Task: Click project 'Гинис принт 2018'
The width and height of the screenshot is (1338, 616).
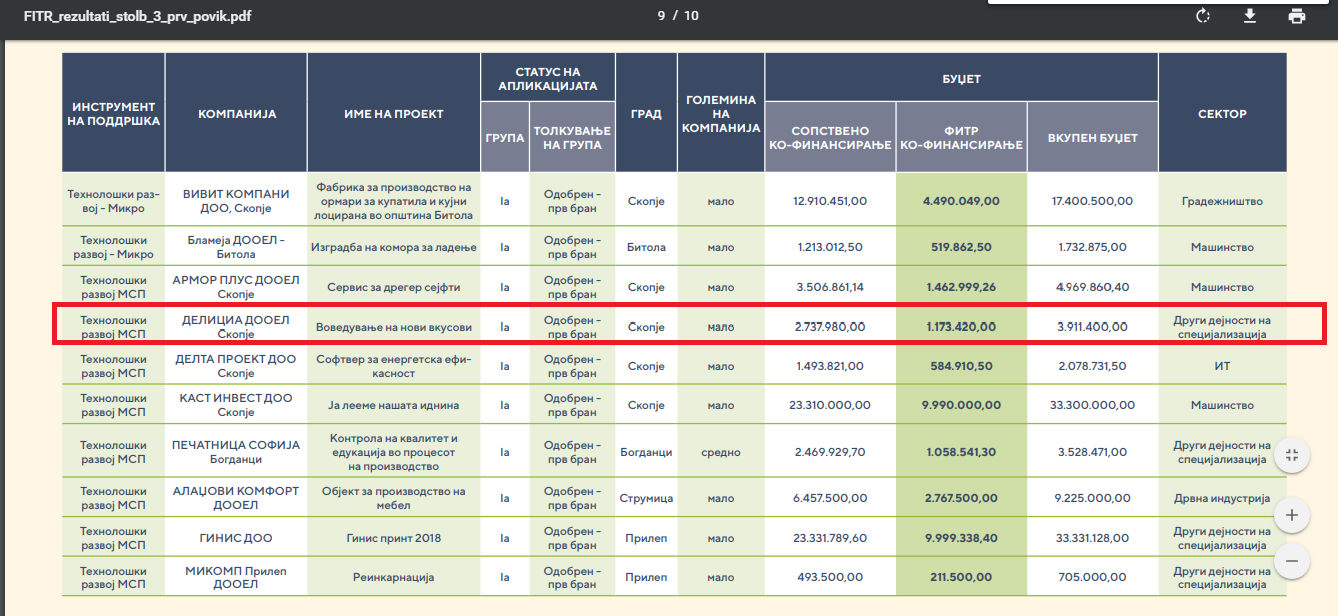Action: tap(394, 538)
